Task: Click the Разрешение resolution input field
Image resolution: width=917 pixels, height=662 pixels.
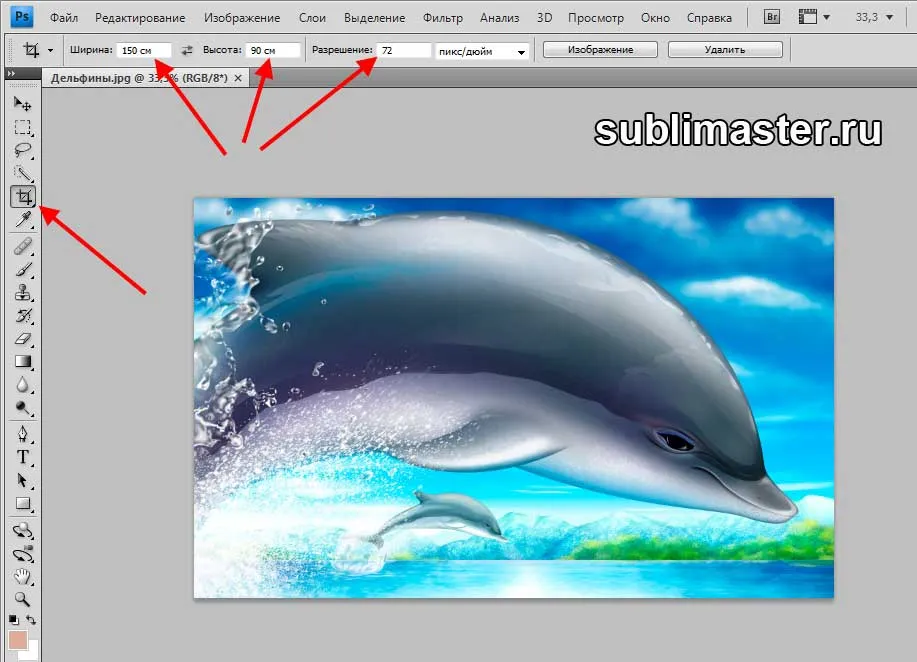Action: (404, 50)
